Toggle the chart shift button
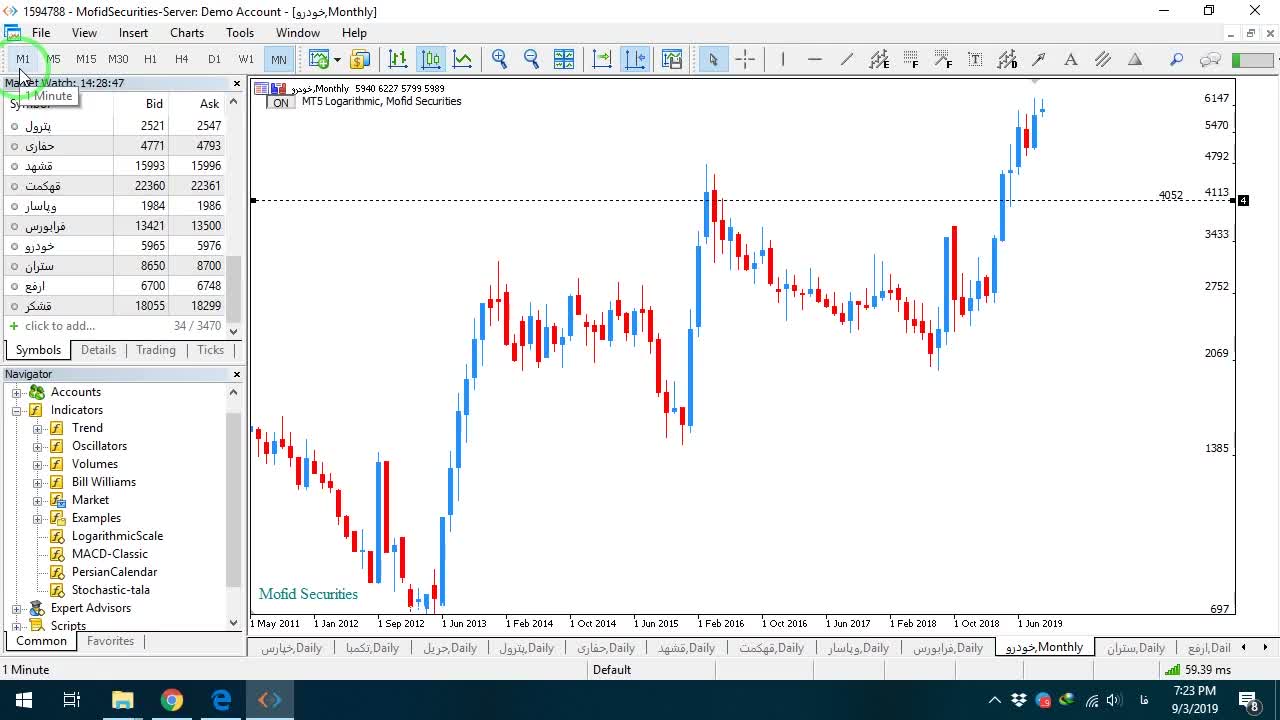1280x720 pixels. click(x=635, y=59)
